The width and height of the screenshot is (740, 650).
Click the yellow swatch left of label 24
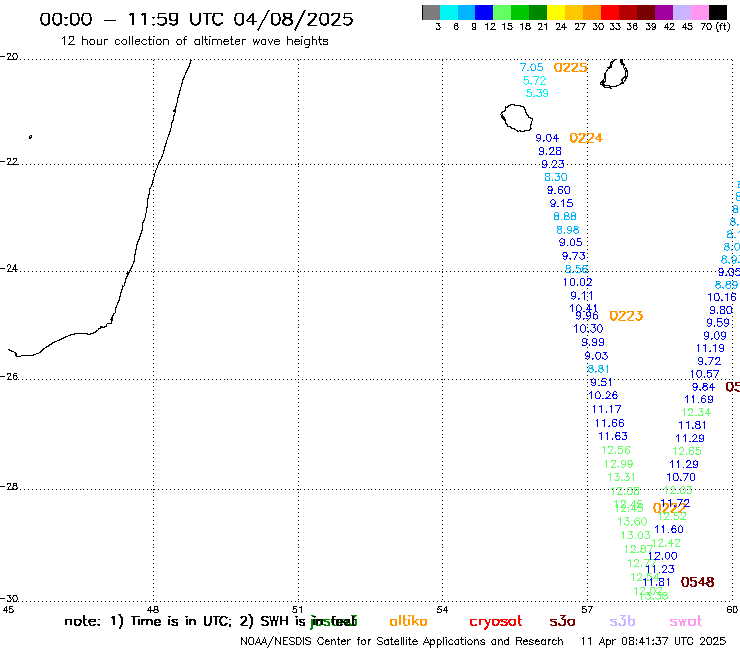(x=556, y=12)
